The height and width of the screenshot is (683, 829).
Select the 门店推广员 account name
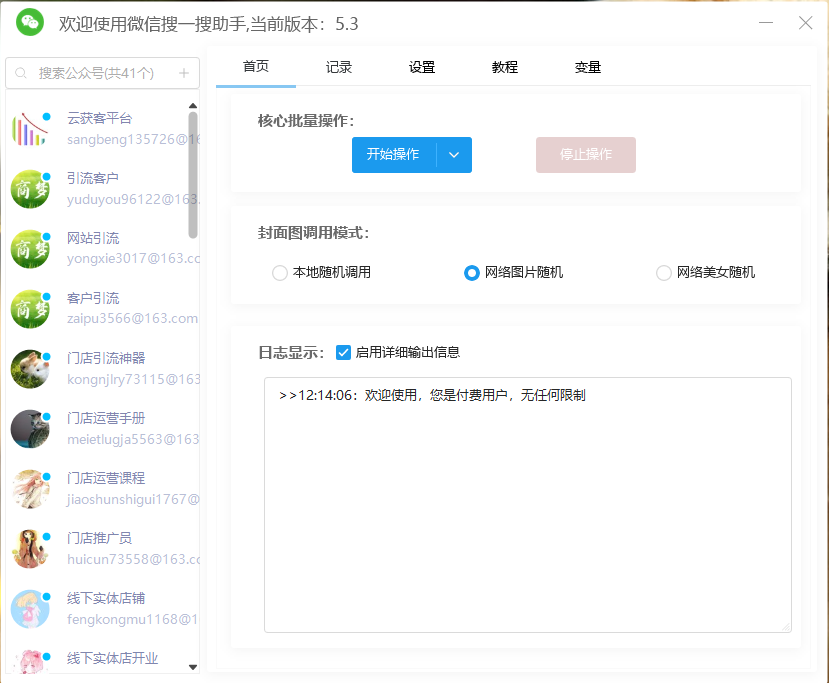click(x=99, y=538)
